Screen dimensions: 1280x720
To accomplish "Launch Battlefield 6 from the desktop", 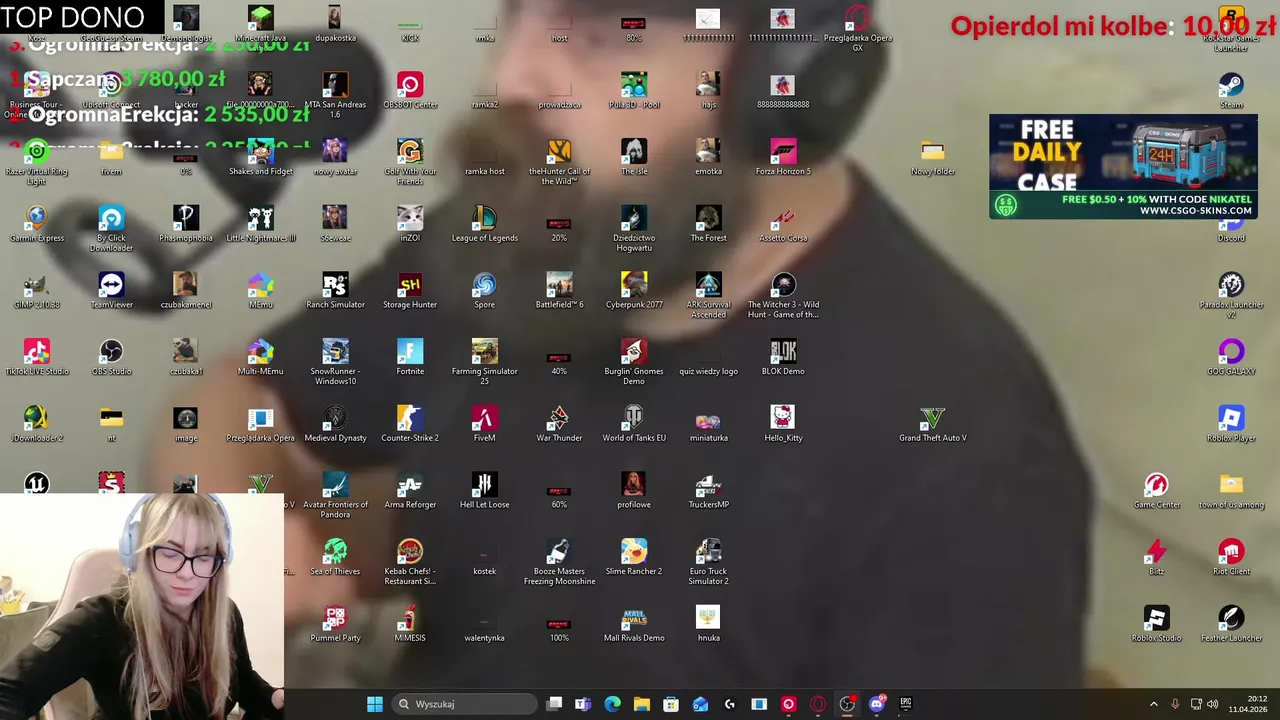I will pyautogui.click(x=559, y=291).
